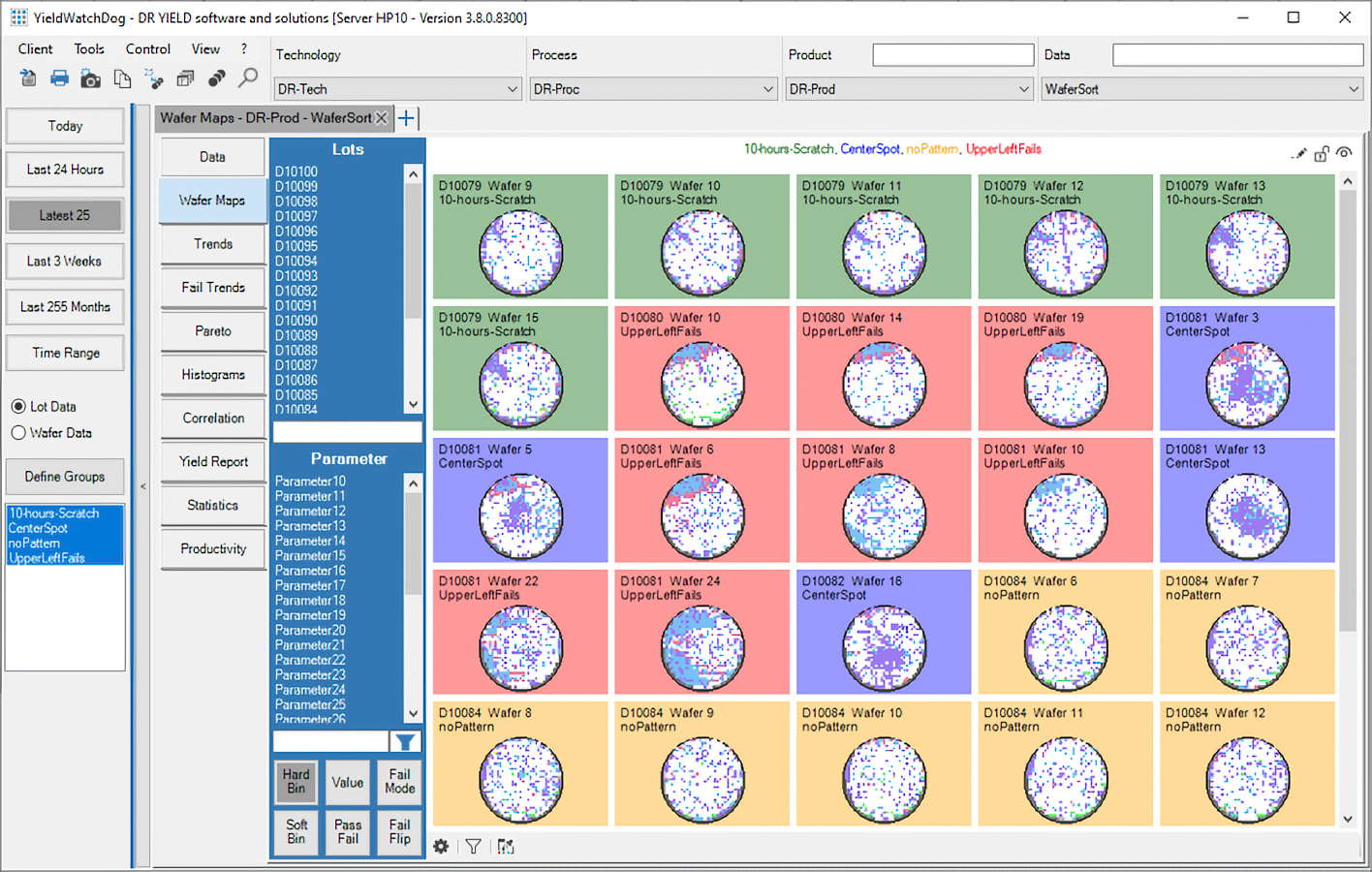This screenshot has height=872, width=1372.
Task: Toggle the lock icon above the wafer grid
Action: coord(1322,154)
